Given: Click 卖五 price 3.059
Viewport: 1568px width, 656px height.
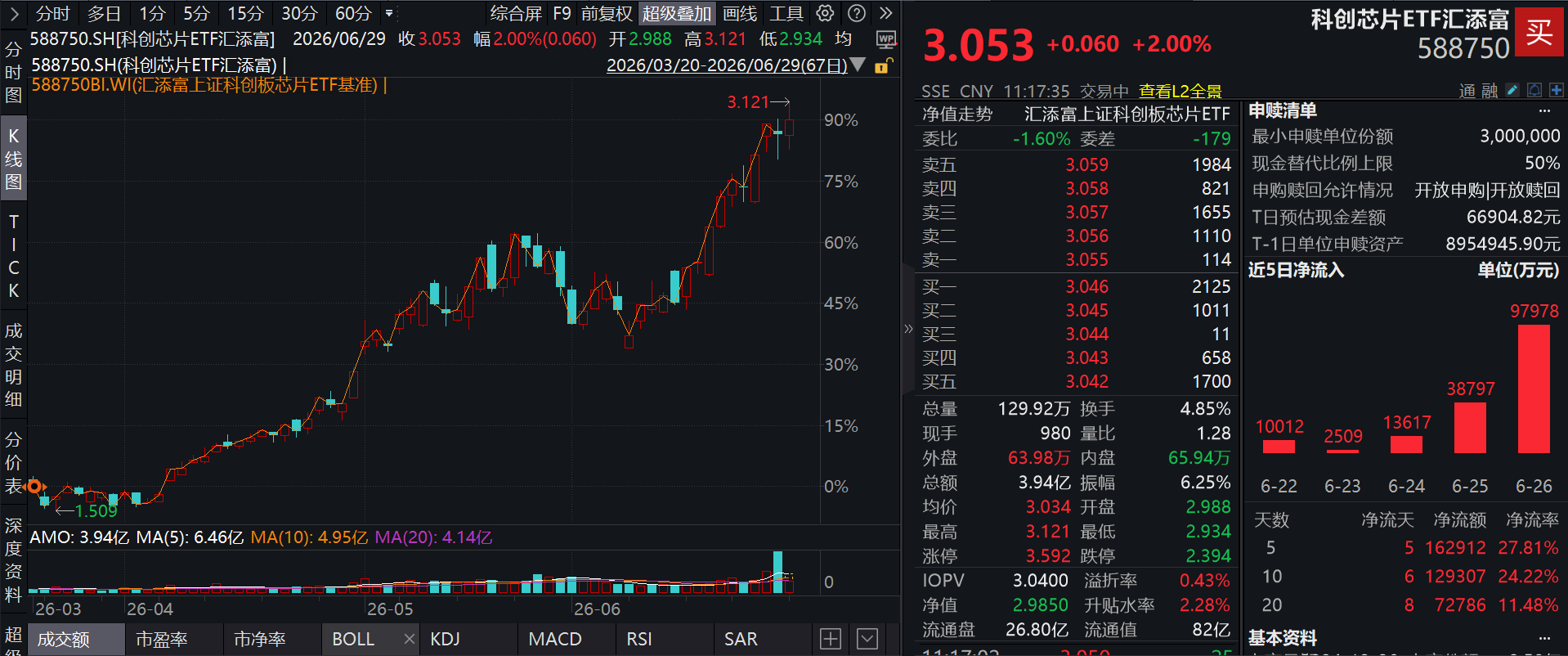Looking at the screenshot, I should pyautogui.click(x=1086, y=164).
